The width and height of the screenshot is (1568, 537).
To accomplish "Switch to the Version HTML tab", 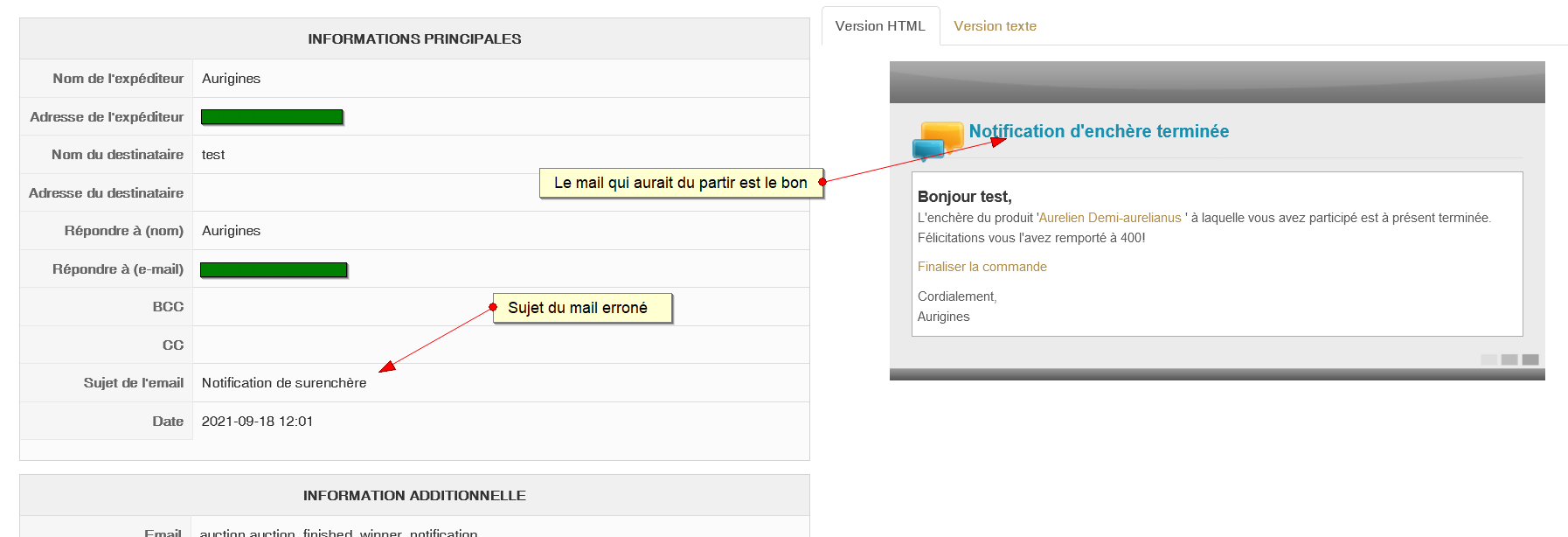I will pyautogui.click(x=880, y=26).
